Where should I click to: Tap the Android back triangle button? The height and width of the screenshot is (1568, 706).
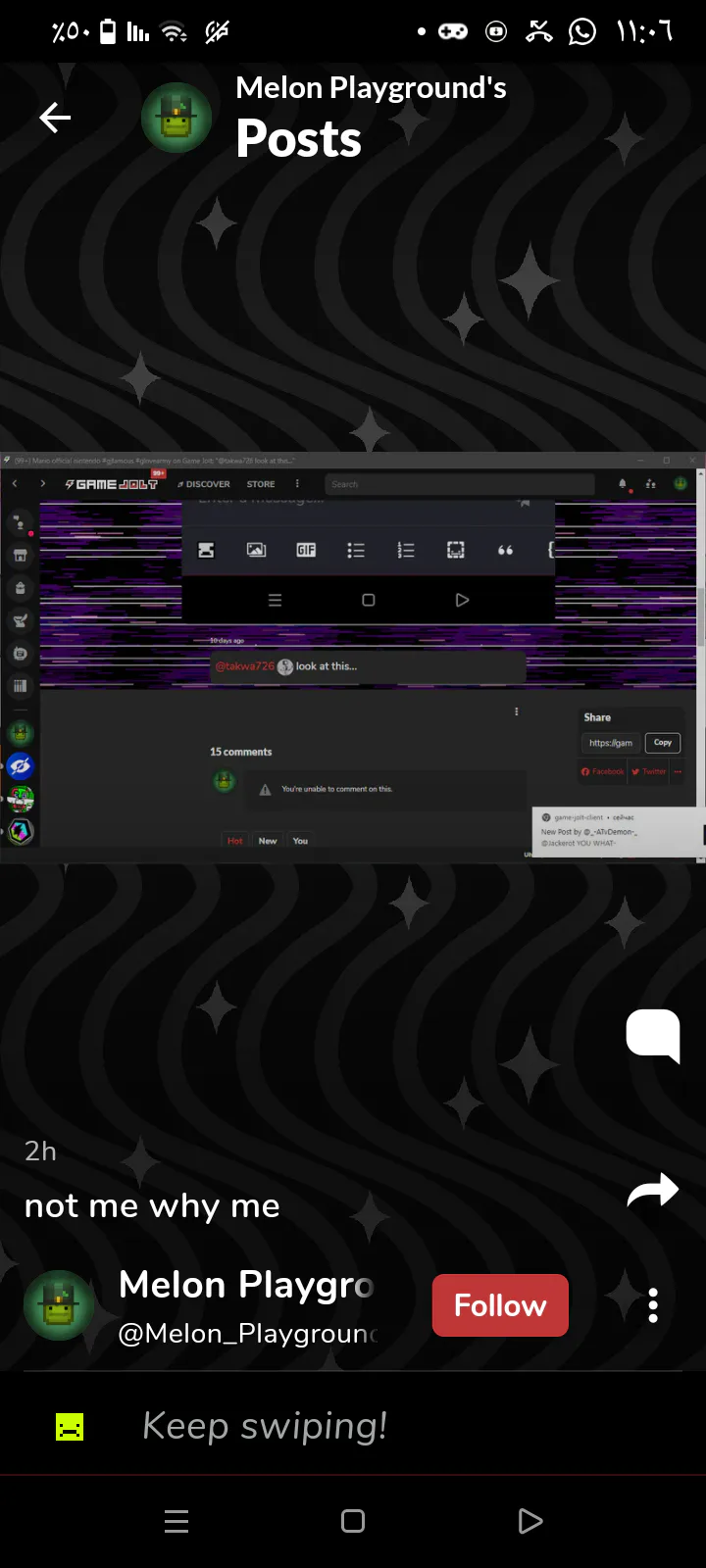(x=529, y=1521)
